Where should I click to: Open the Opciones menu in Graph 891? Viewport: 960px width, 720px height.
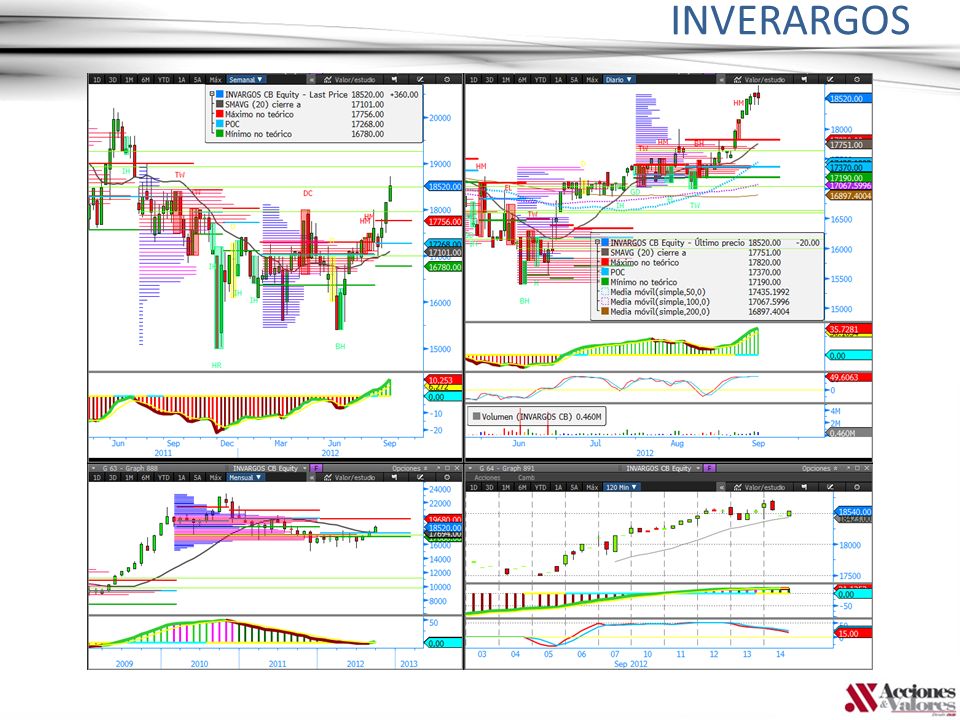click(820, 468)
